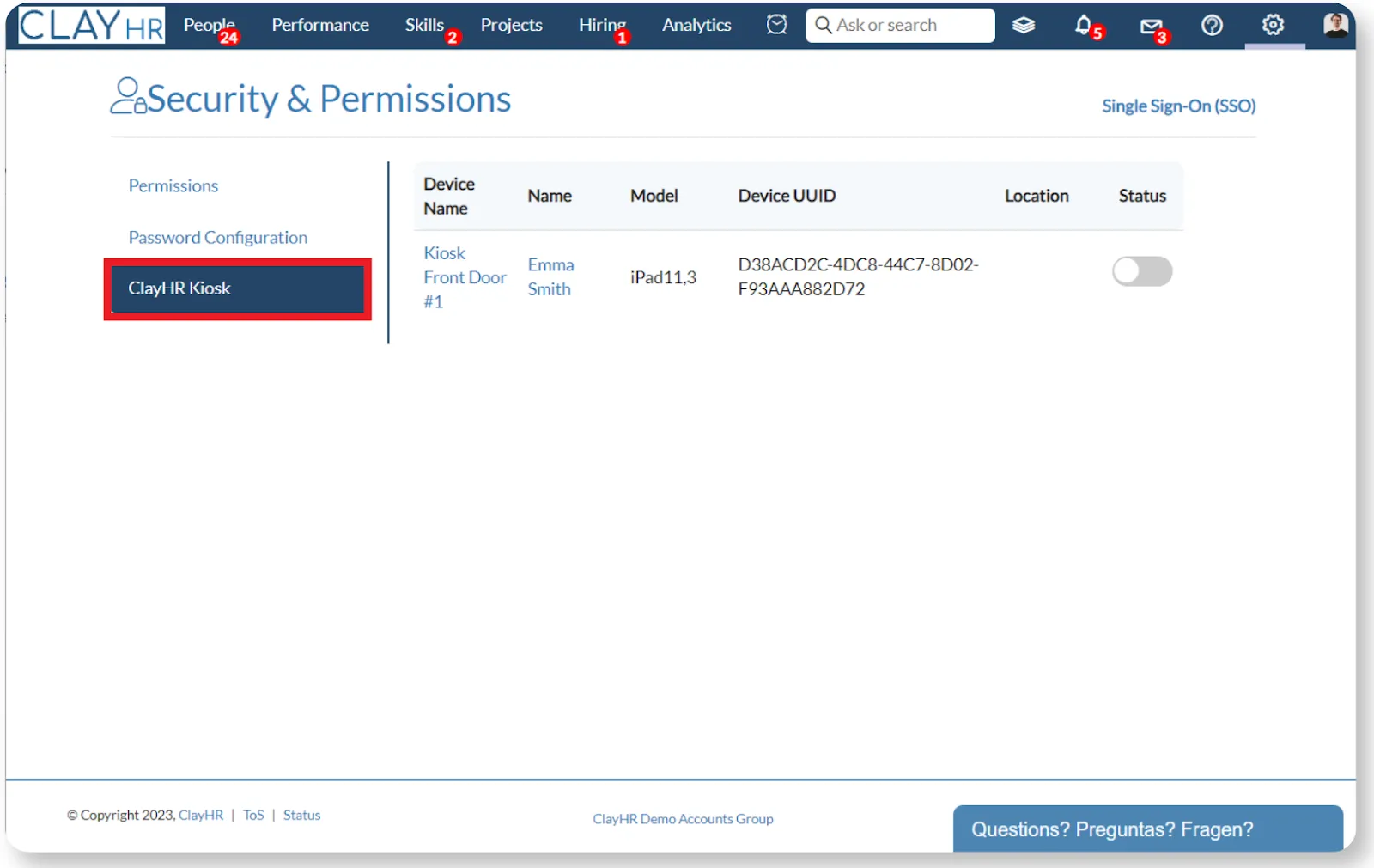The height and width of the screenshot is (868, 1374).
Task: Open the Analytics menu
Action: (x=696, y=25)
